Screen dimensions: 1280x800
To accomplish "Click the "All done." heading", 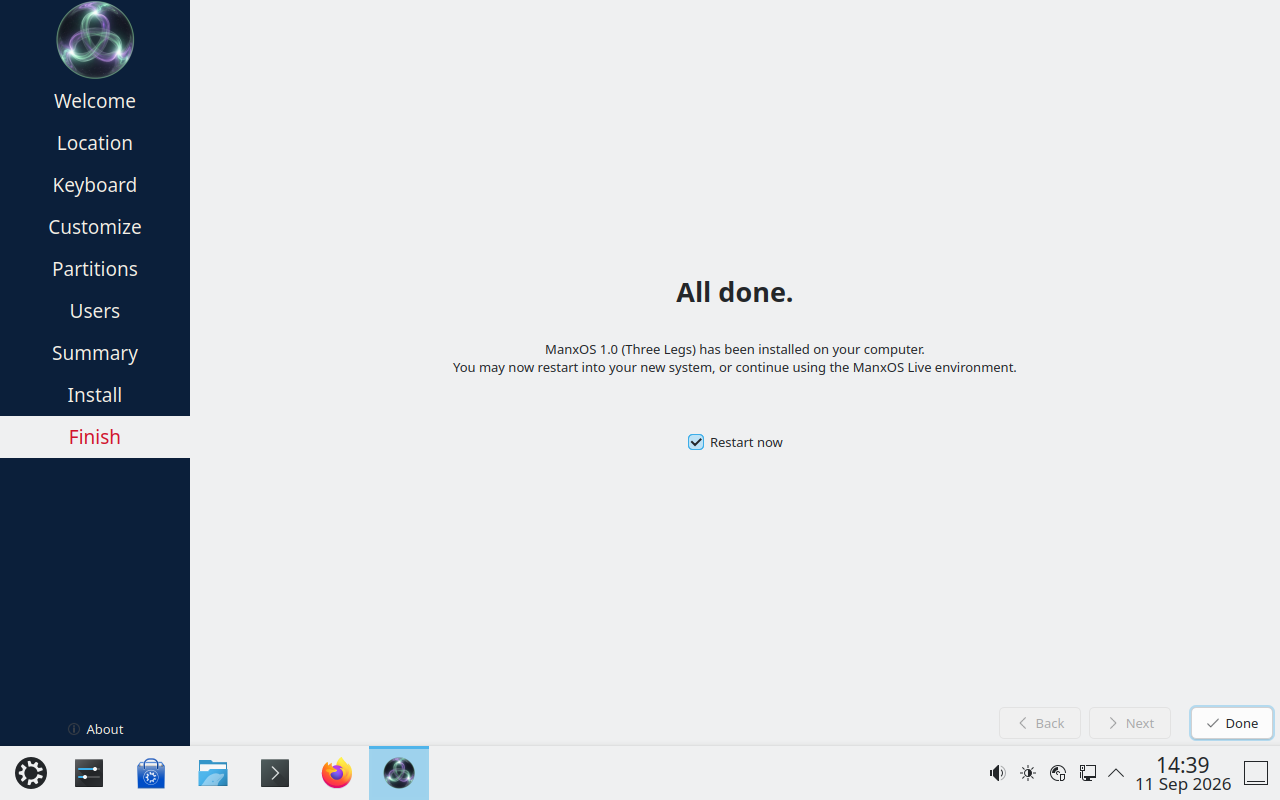I will (x=734, y=292).
